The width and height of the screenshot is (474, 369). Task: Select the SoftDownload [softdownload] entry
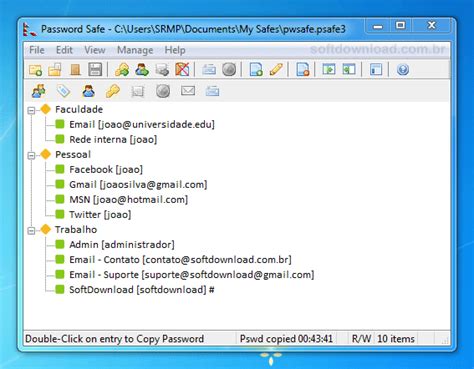click(142, 289)
